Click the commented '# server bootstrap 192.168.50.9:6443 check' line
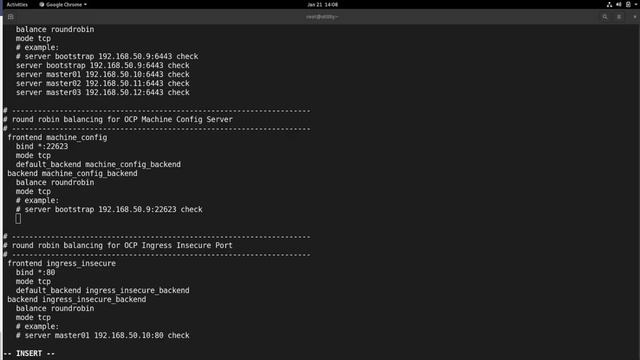Image resolution: width=640 pixels, height=360 pixels. (x=107, y=56)
